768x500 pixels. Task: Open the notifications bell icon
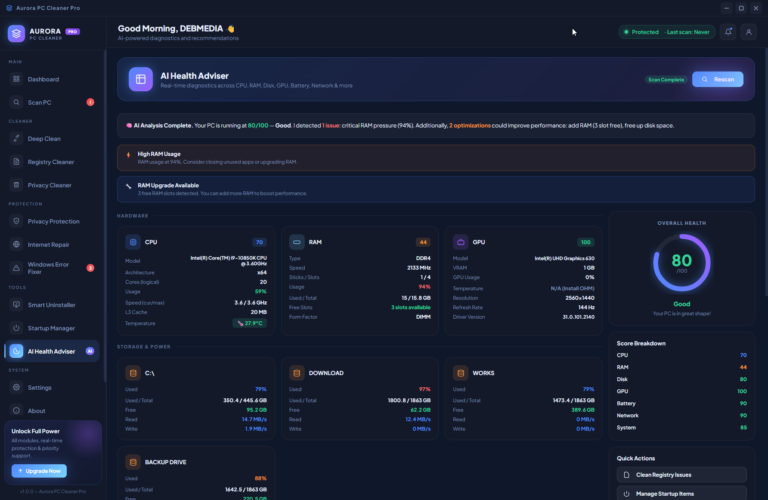coord(728,32)
